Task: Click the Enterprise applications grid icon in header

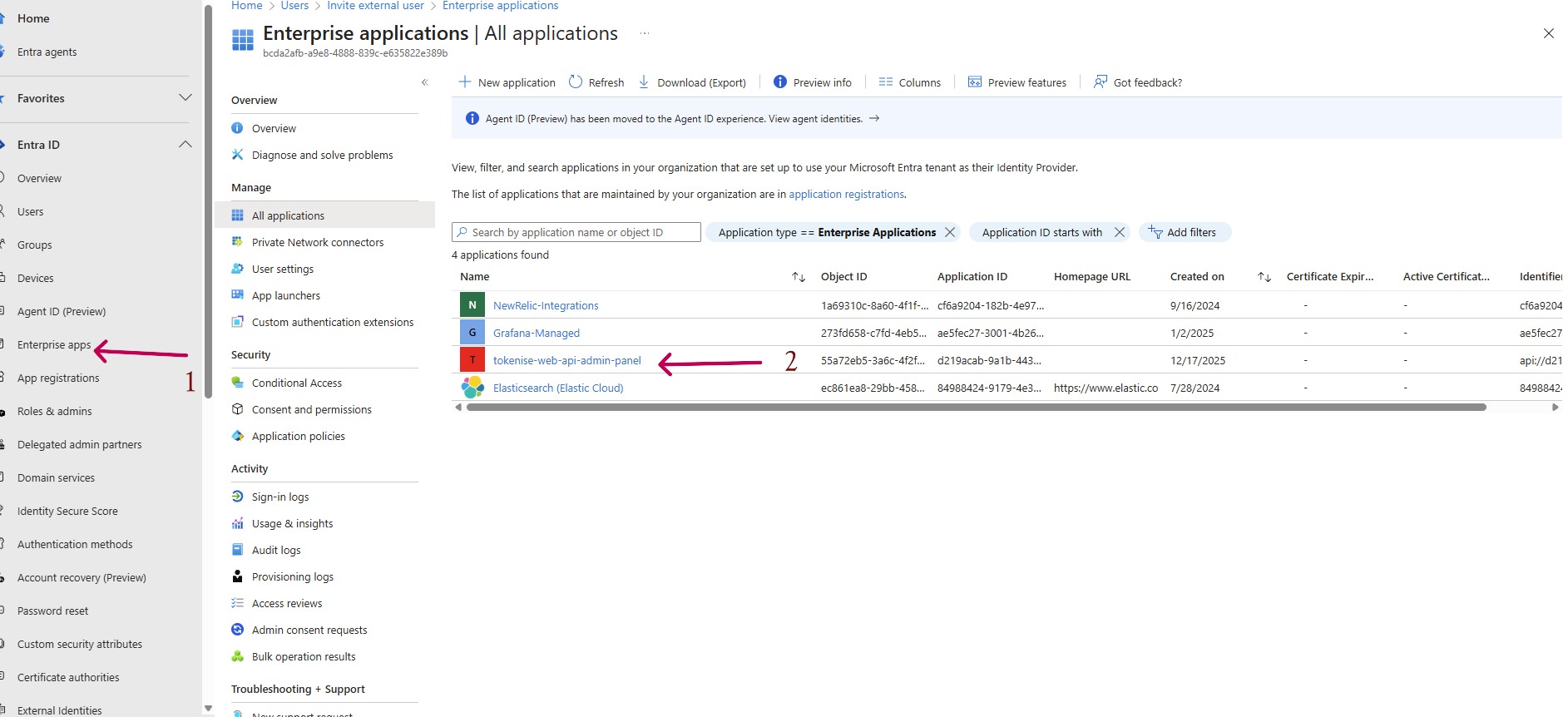Action: 243,40
